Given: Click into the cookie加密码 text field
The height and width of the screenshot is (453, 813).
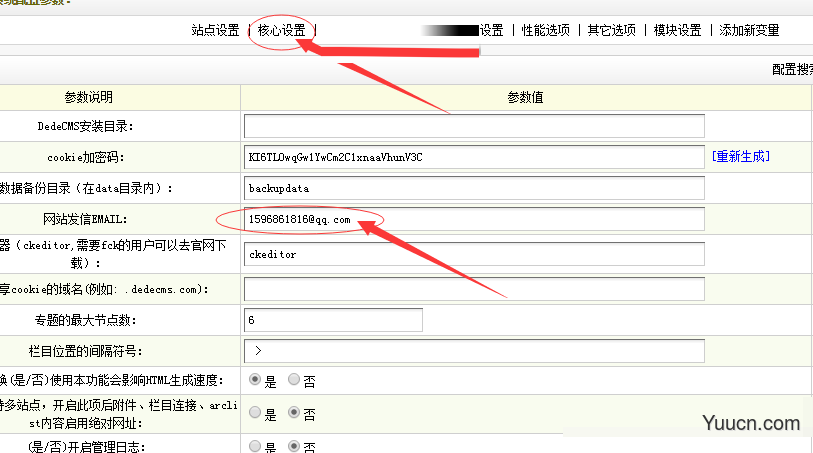Looking at the screenshot, I should pyautogui.click(x=474, y=157).
